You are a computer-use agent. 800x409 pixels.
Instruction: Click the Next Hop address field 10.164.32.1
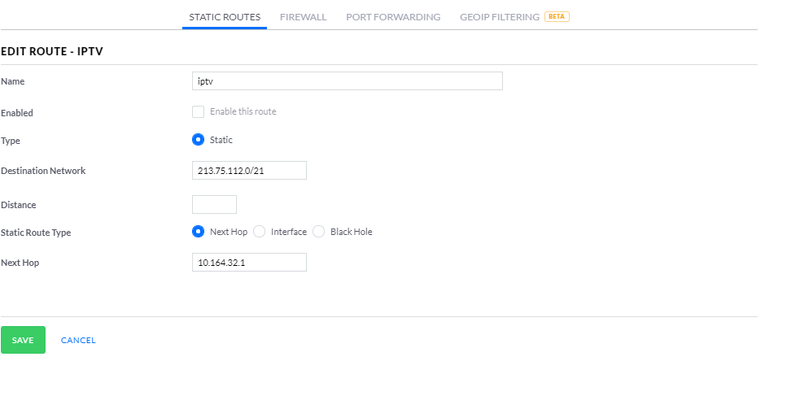pos(249,263)
